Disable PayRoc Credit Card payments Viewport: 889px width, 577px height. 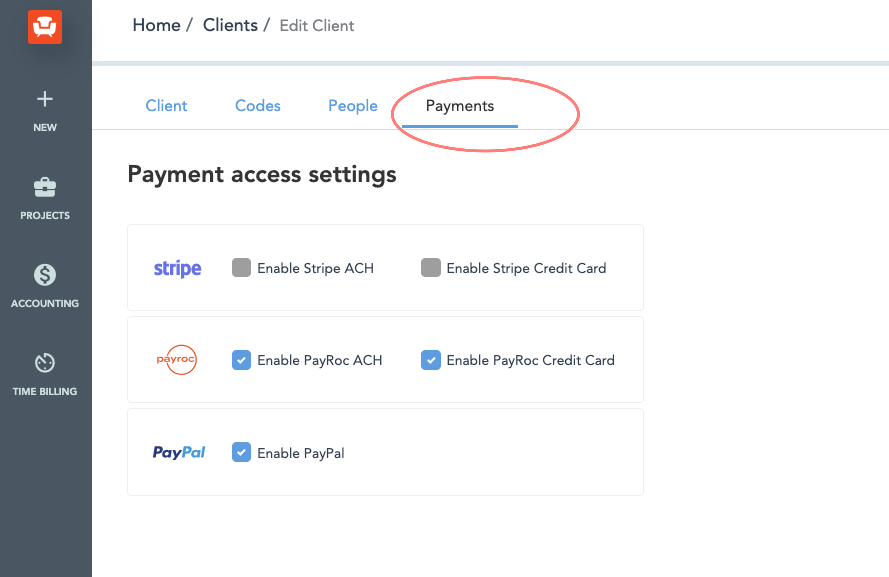click(x=430, y=359)
